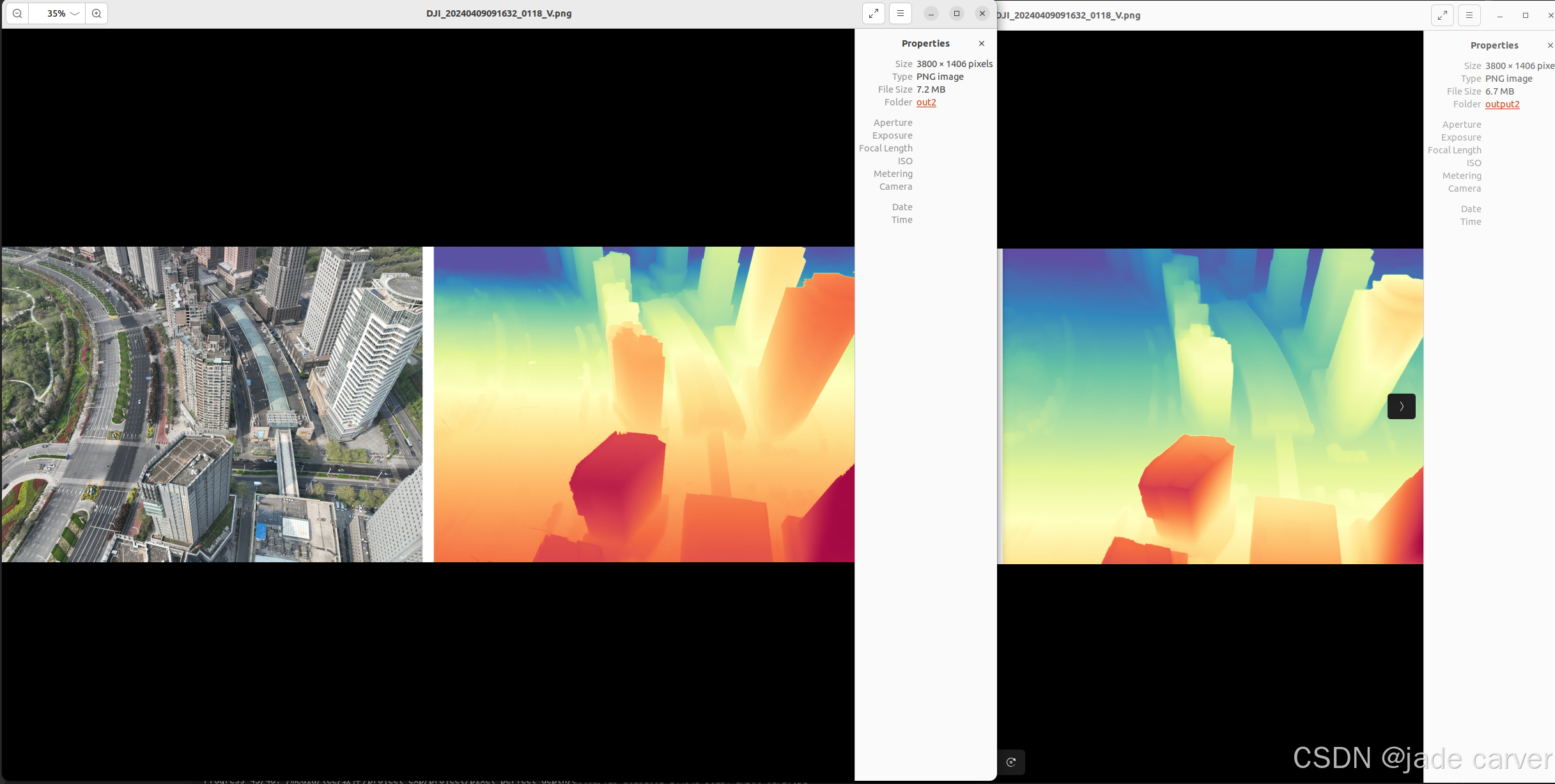This screenshot has height=784, width=1555.
Task: Close the right Properties sidebar
Action: click(x=1550, y=45)
